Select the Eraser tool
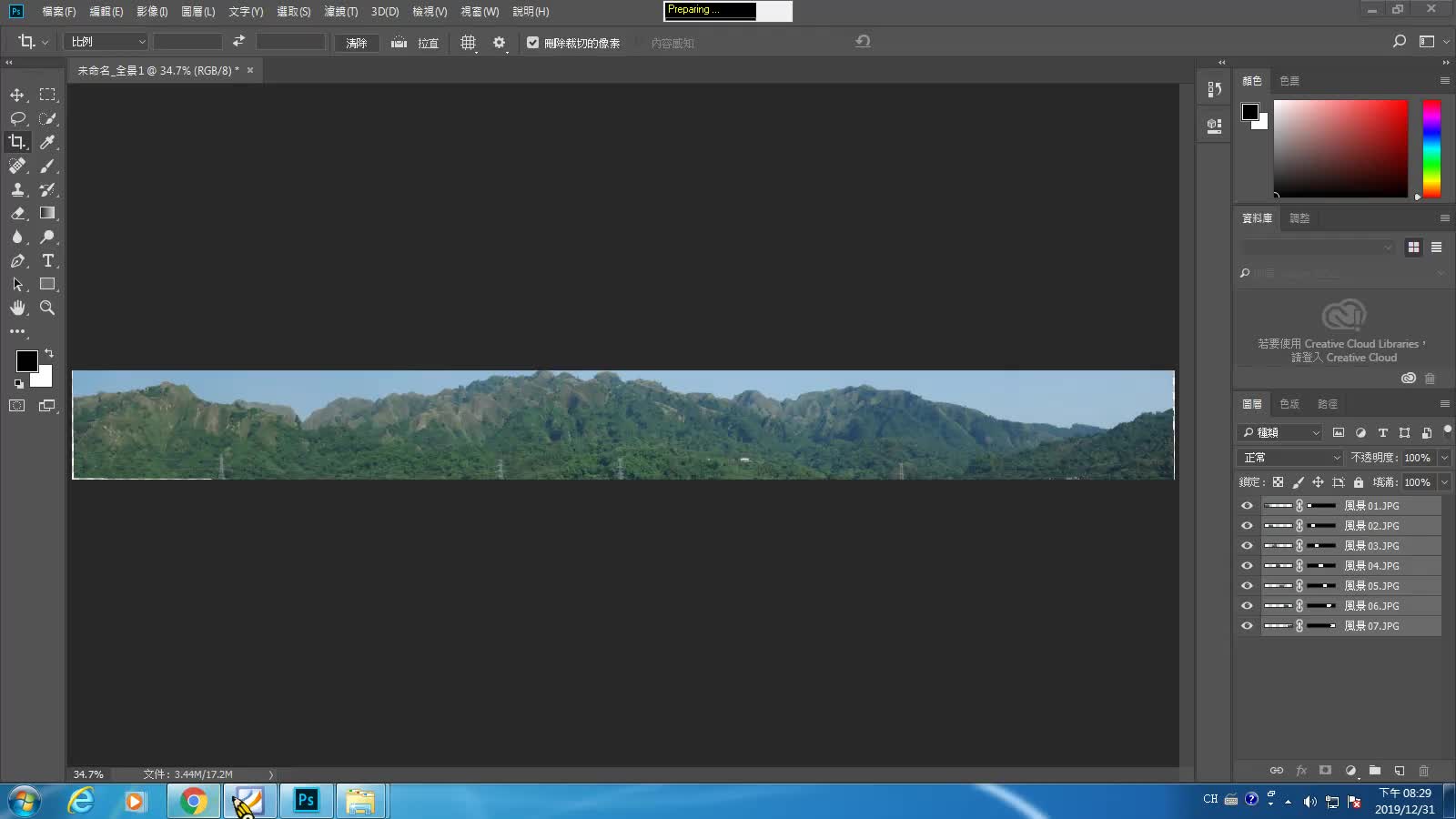The width and height of the screenshot is (1456, 819). tap(17, 213)
